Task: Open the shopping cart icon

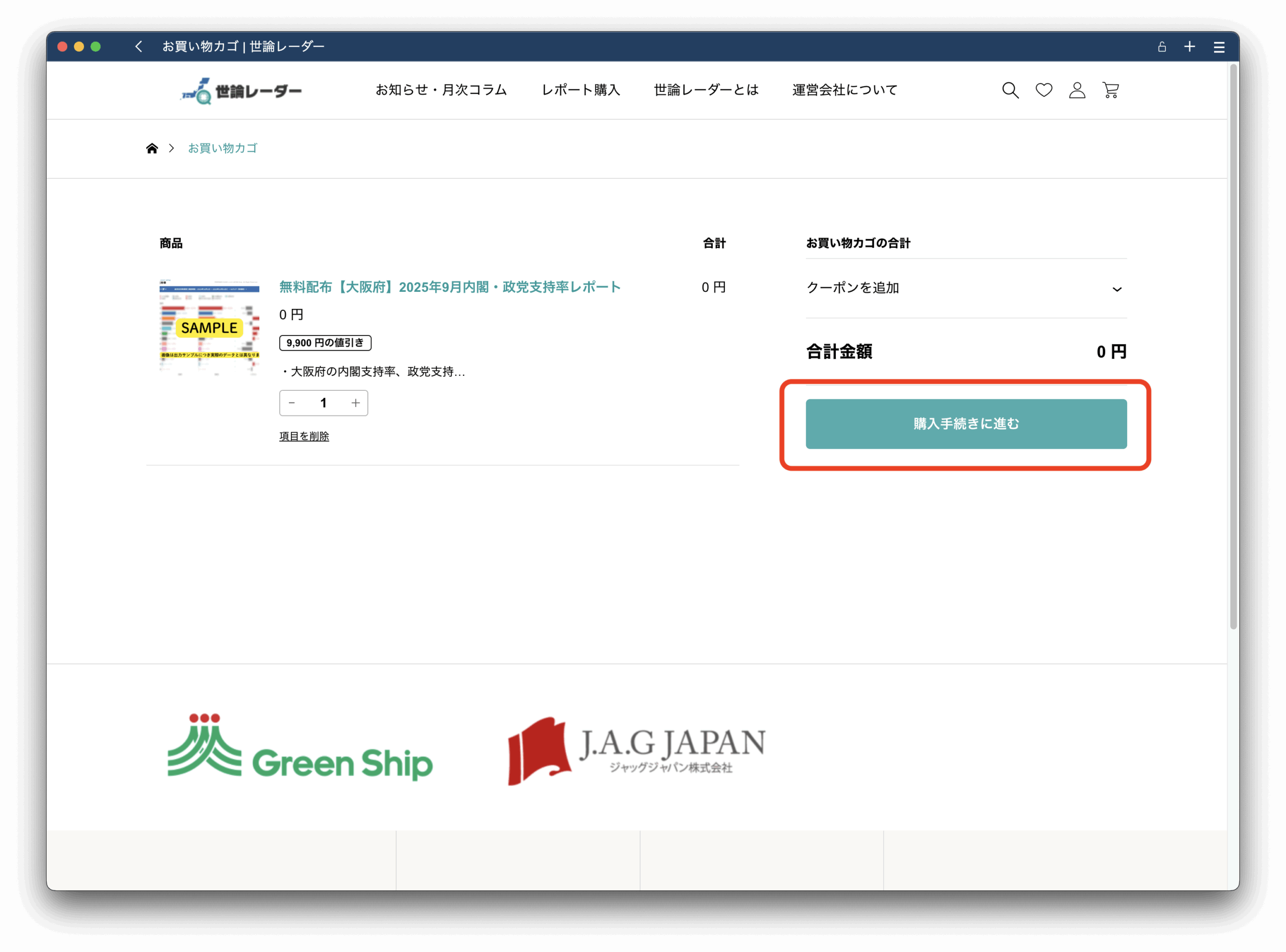Action: pos(1110,90)
